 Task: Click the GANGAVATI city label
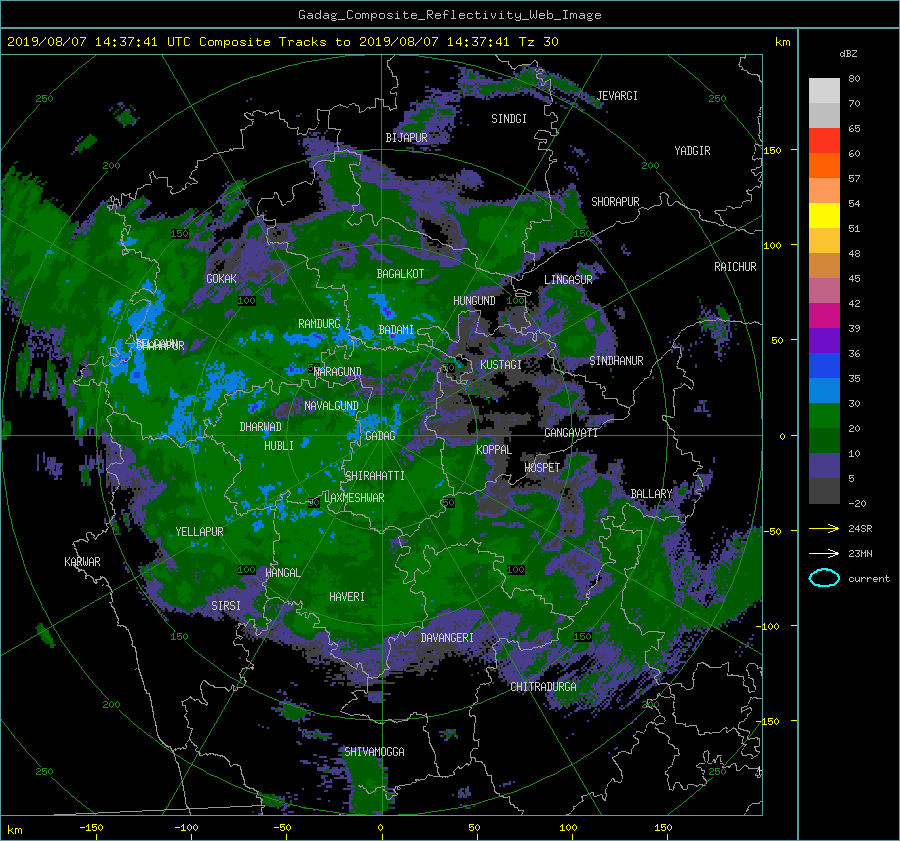(571, 433)
